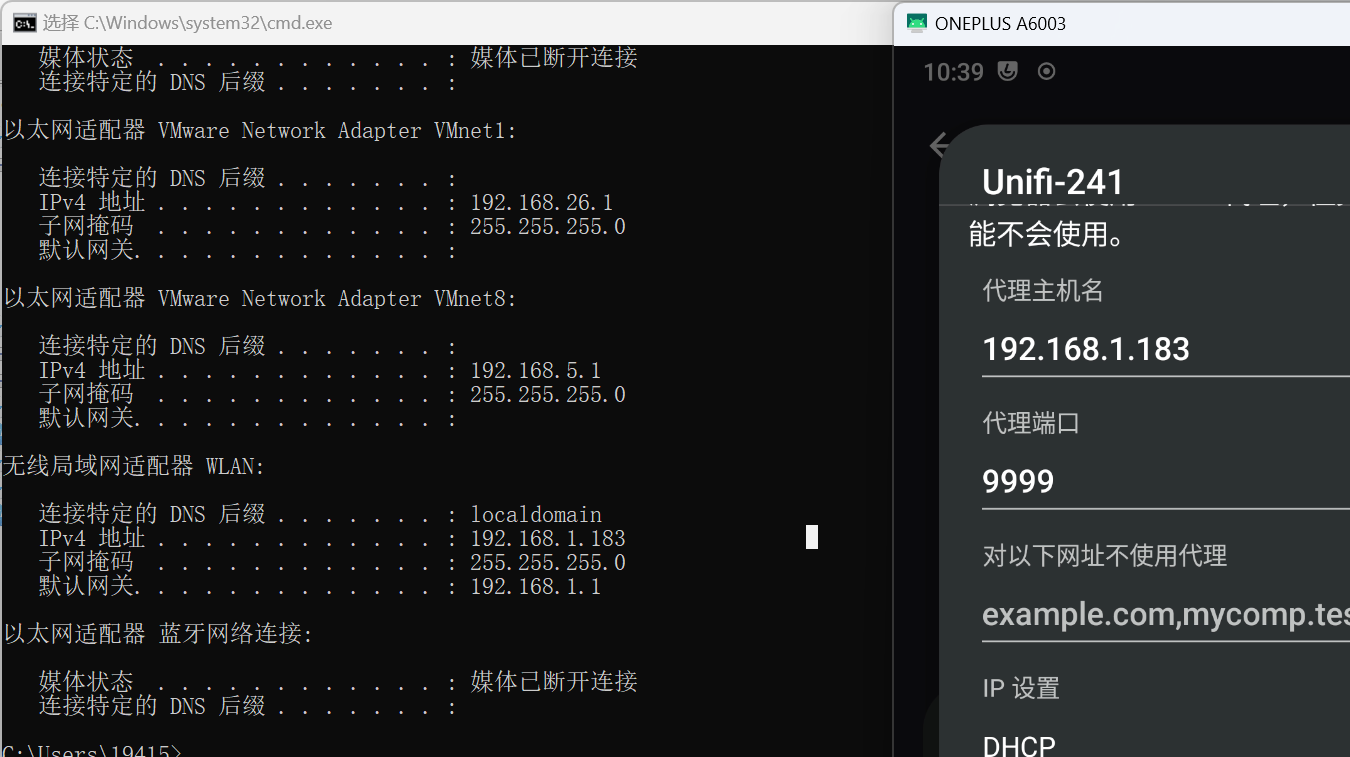This screenshot has width=1350, height=757.
Task: Click the white text cursor block in cmd
Action: click(x=812, y=537)
